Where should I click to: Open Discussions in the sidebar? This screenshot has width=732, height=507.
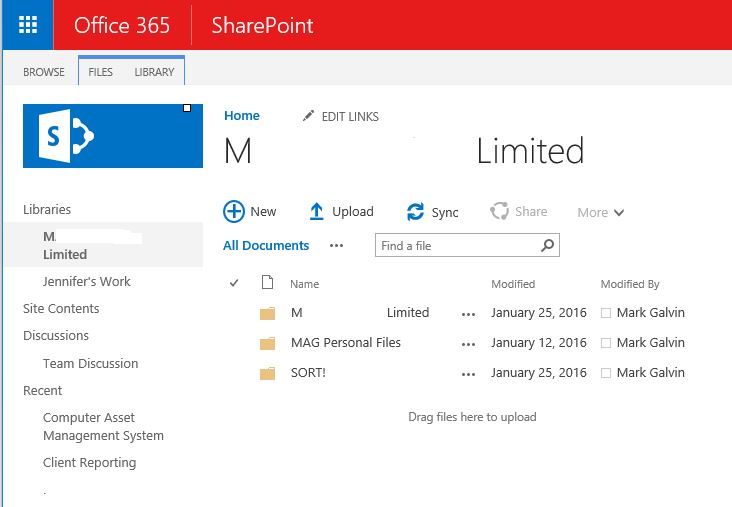pyautogui.click(x=56, y=335)
